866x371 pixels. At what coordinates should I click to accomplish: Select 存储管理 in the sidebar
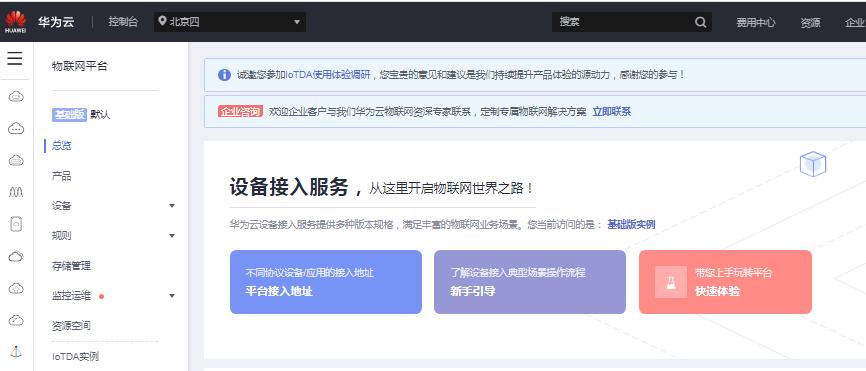(x=71, y=266)
